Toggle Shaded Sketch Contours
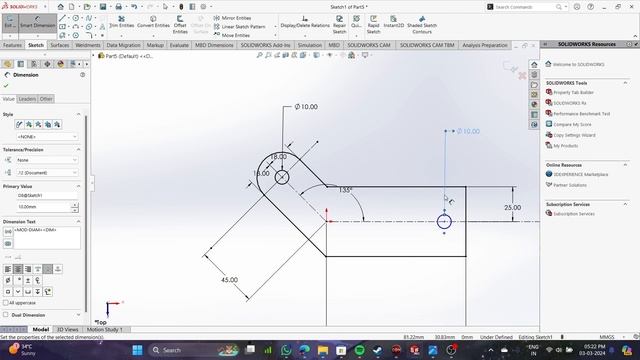640x360 pixels. pos(422,25)
